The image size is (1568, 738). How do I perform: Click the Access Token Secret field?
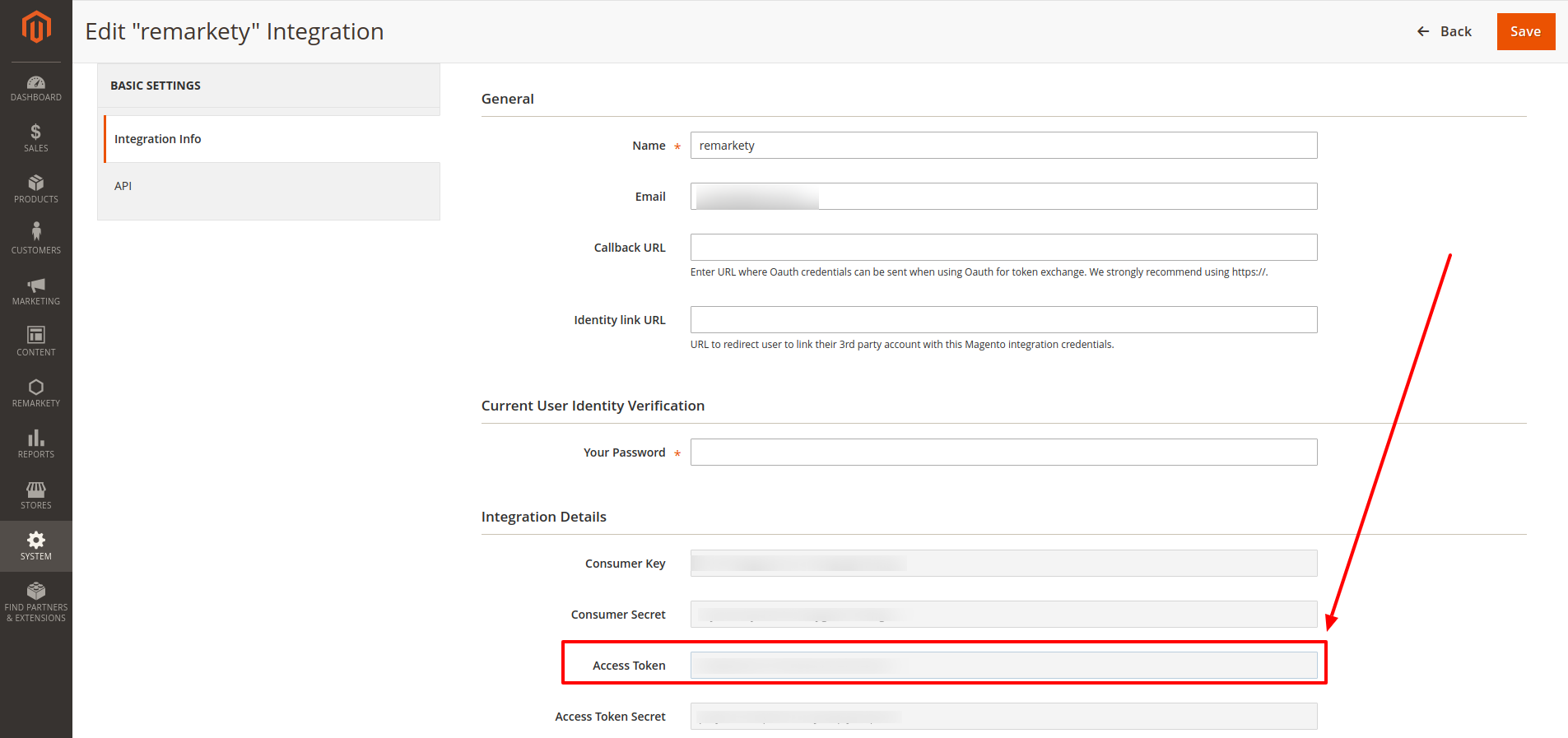[1003, 717]
